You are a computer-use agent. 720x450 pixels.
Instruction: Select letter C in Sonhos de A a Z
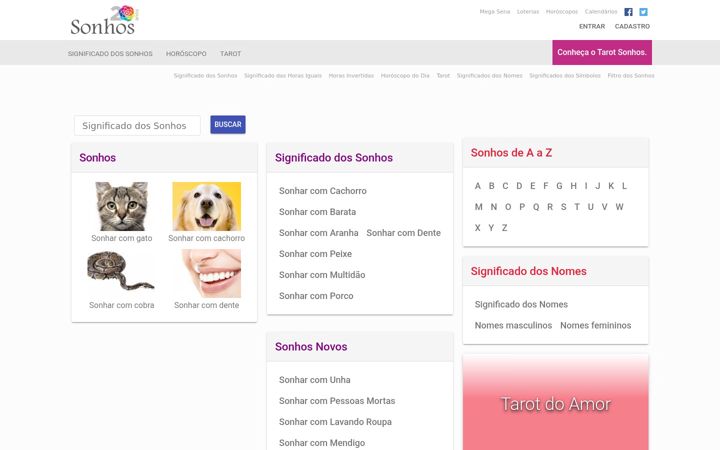click(505, 186)
